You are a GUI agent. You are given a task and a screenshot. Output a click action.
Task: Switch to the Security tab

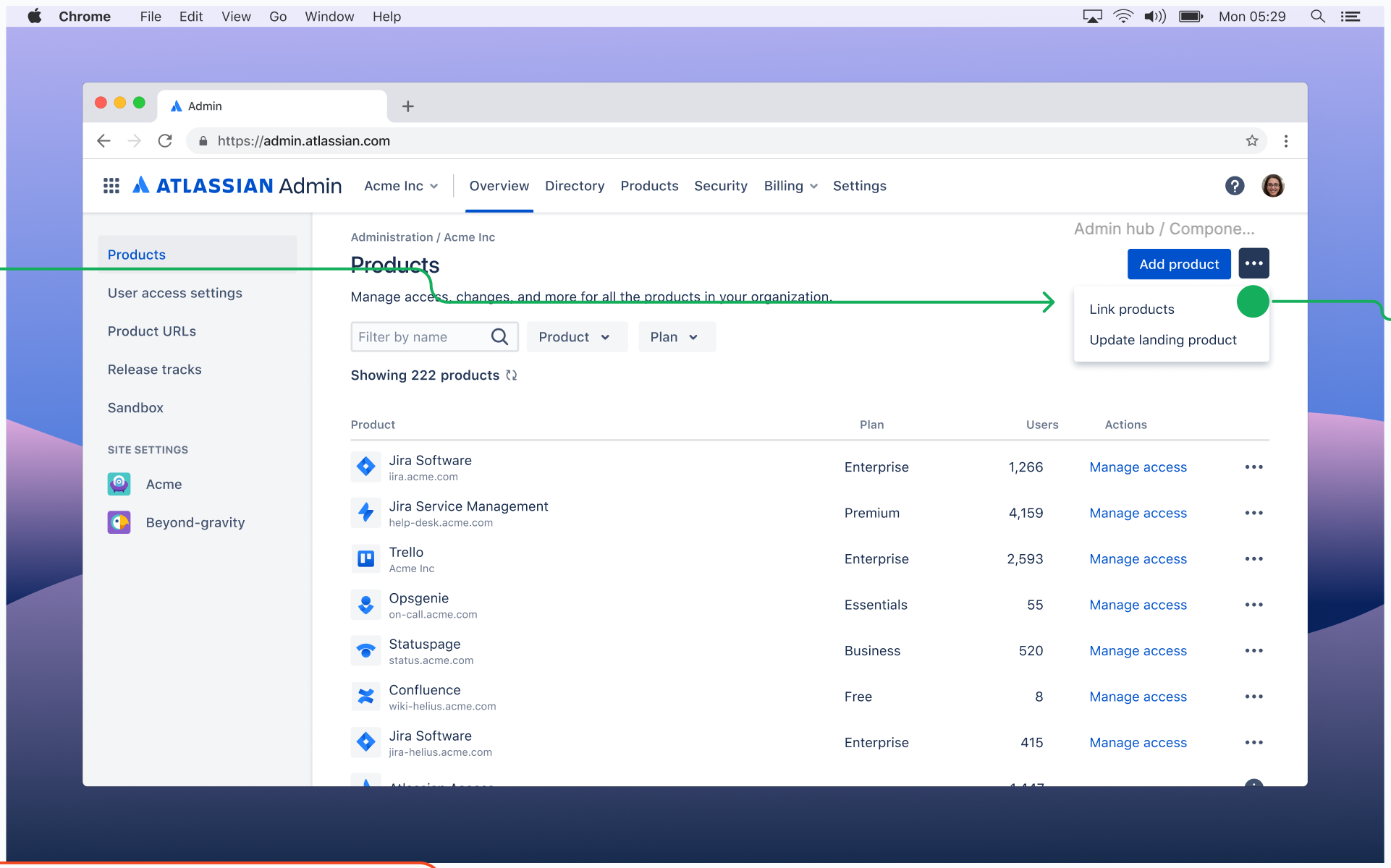click(721, 186)
